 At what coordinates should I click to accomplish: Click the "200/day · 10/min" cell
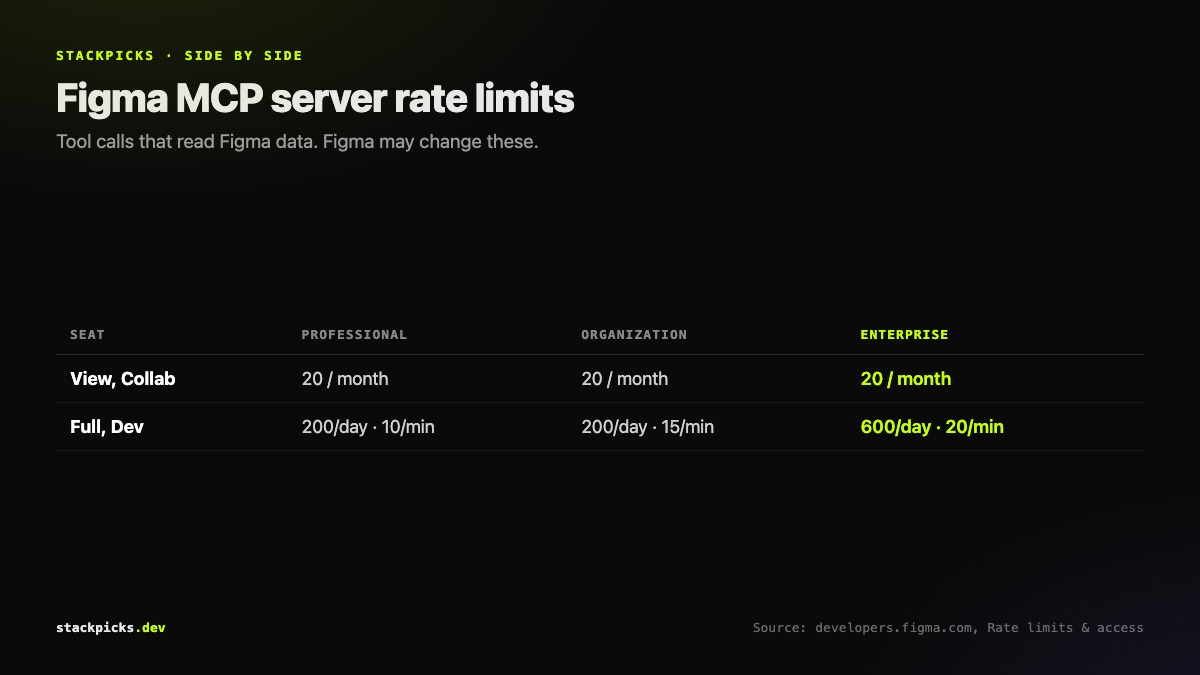368,427
